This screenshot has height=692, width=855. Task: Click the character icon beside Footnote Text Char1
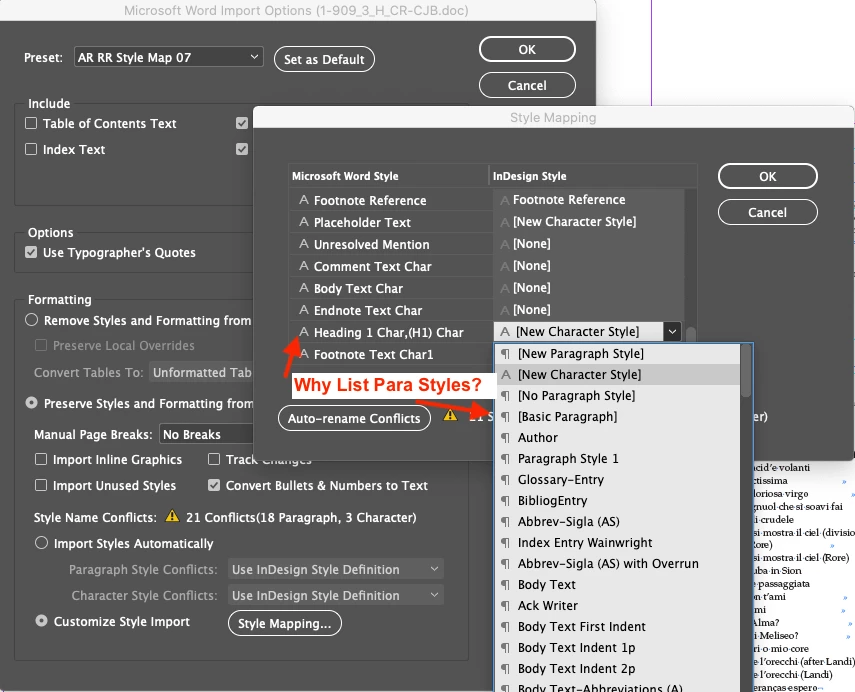pyautogui.click(x=304, y=354)
